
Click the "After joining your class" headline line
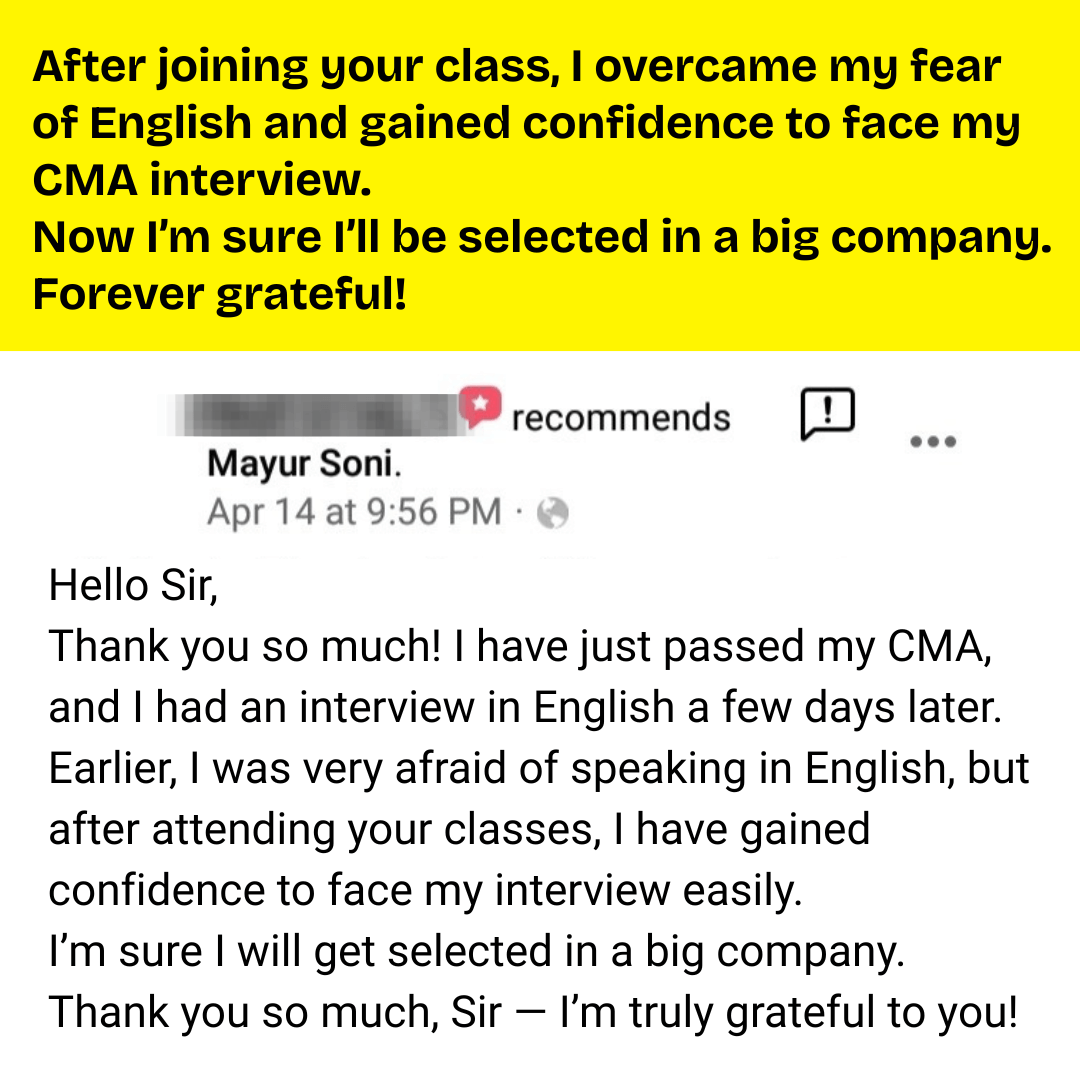point(516,68)
